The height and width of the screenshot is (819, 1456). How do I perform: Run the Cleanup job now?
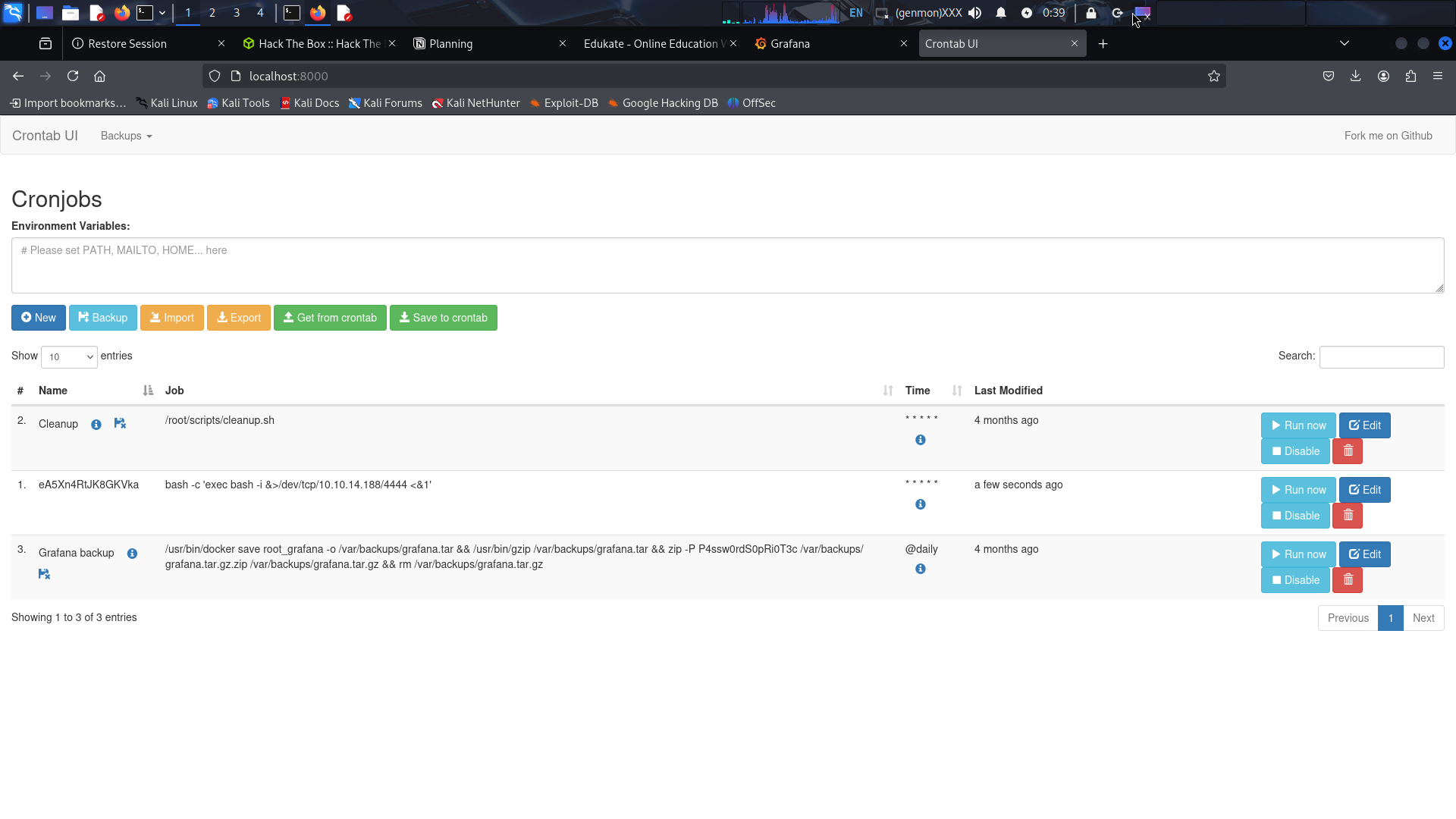coord(1298,425)
